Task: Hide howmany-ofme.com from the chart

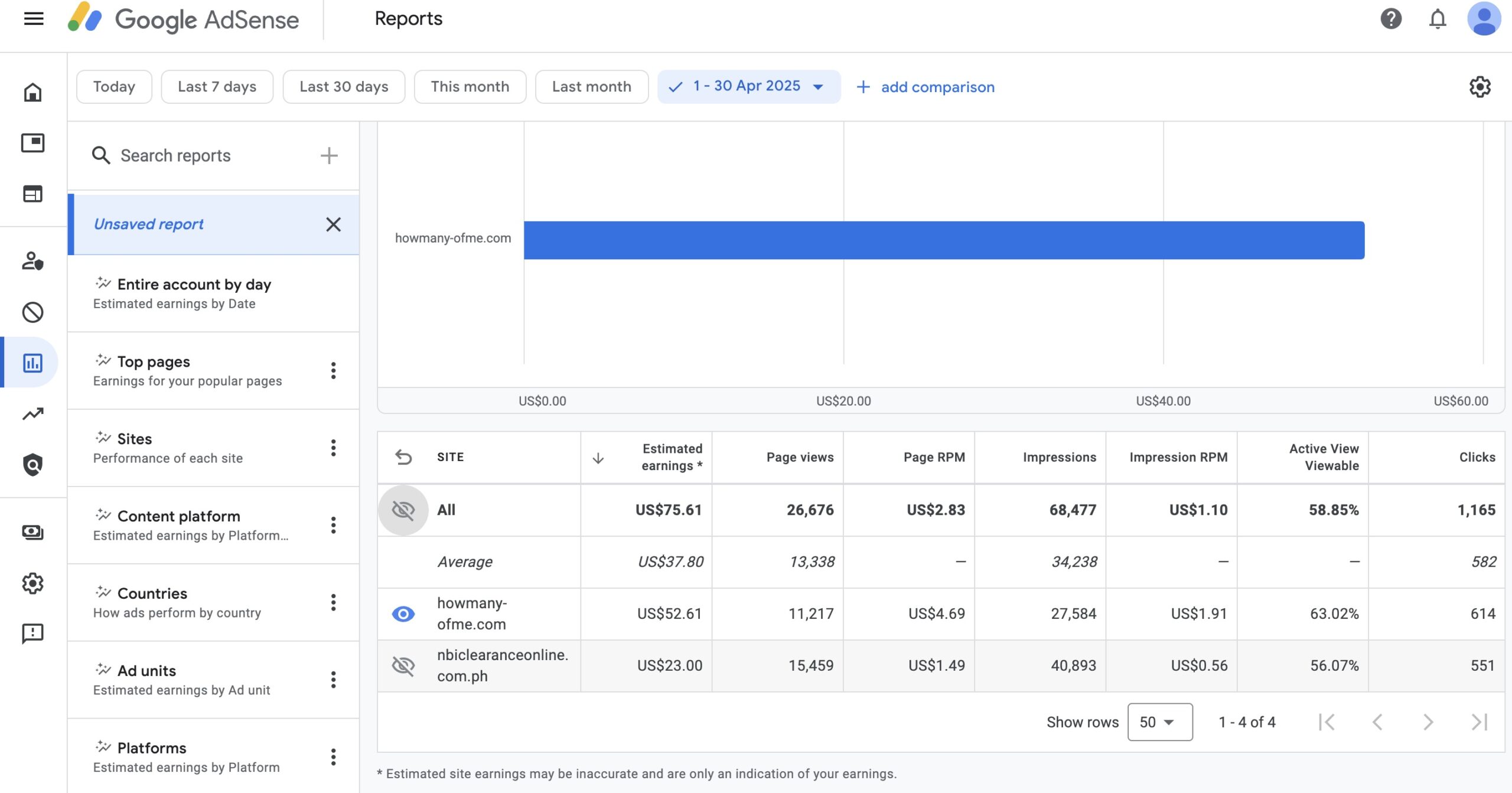Action: 403,614
